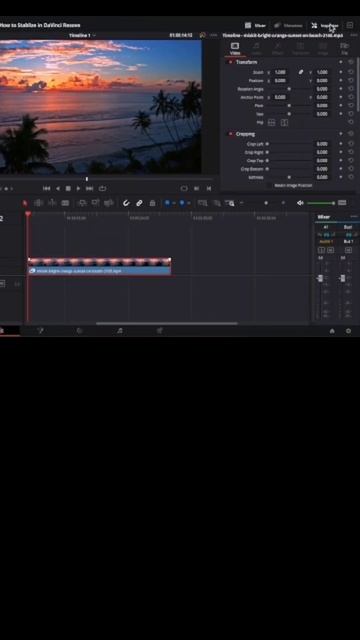The height and width of the screenshot is (640, 360).
Task: Click the Custom Zoom magnifier icon
Action: coord(230,203)
